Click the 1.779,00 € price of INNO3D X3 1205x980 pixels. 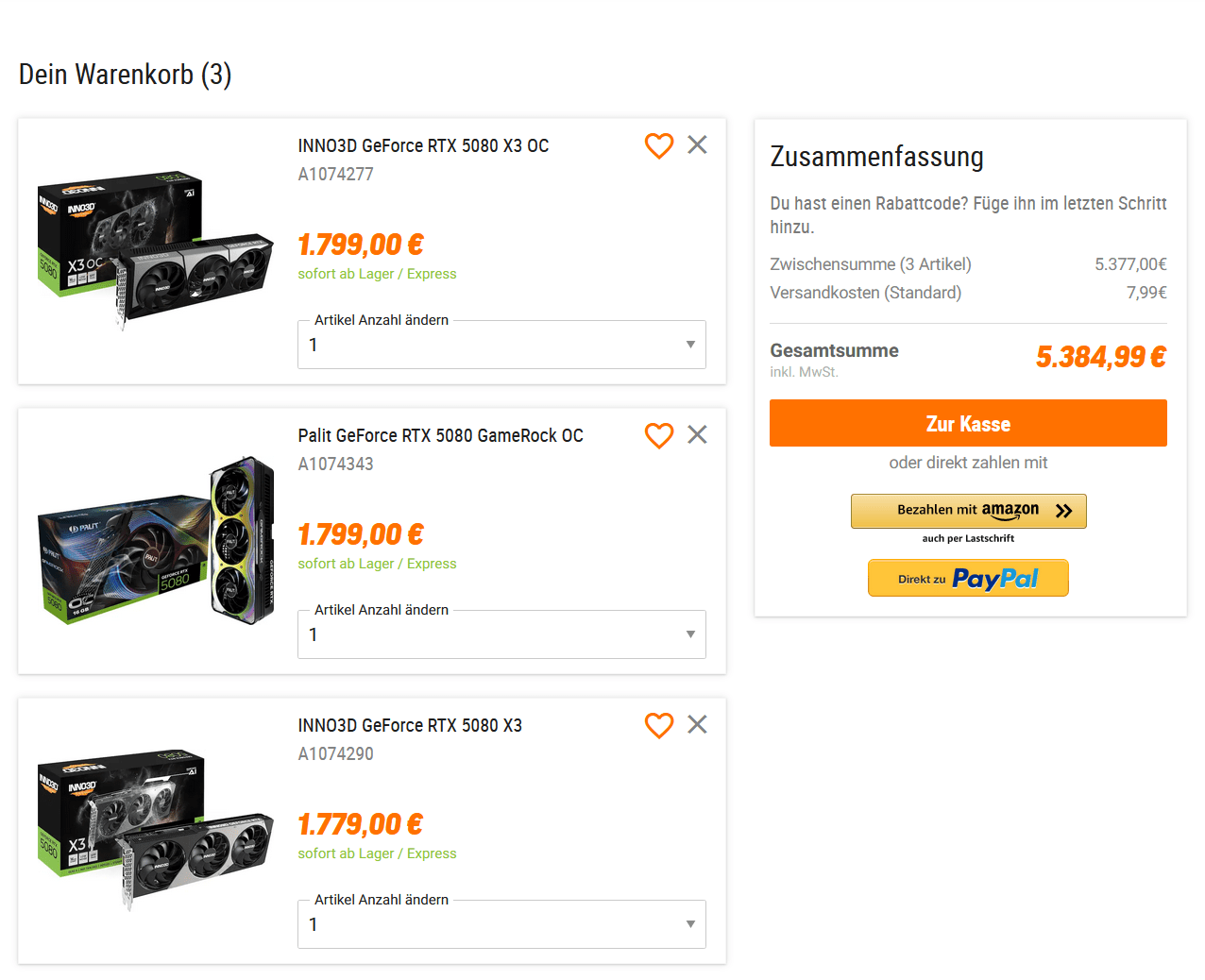[x=360, y=824]
